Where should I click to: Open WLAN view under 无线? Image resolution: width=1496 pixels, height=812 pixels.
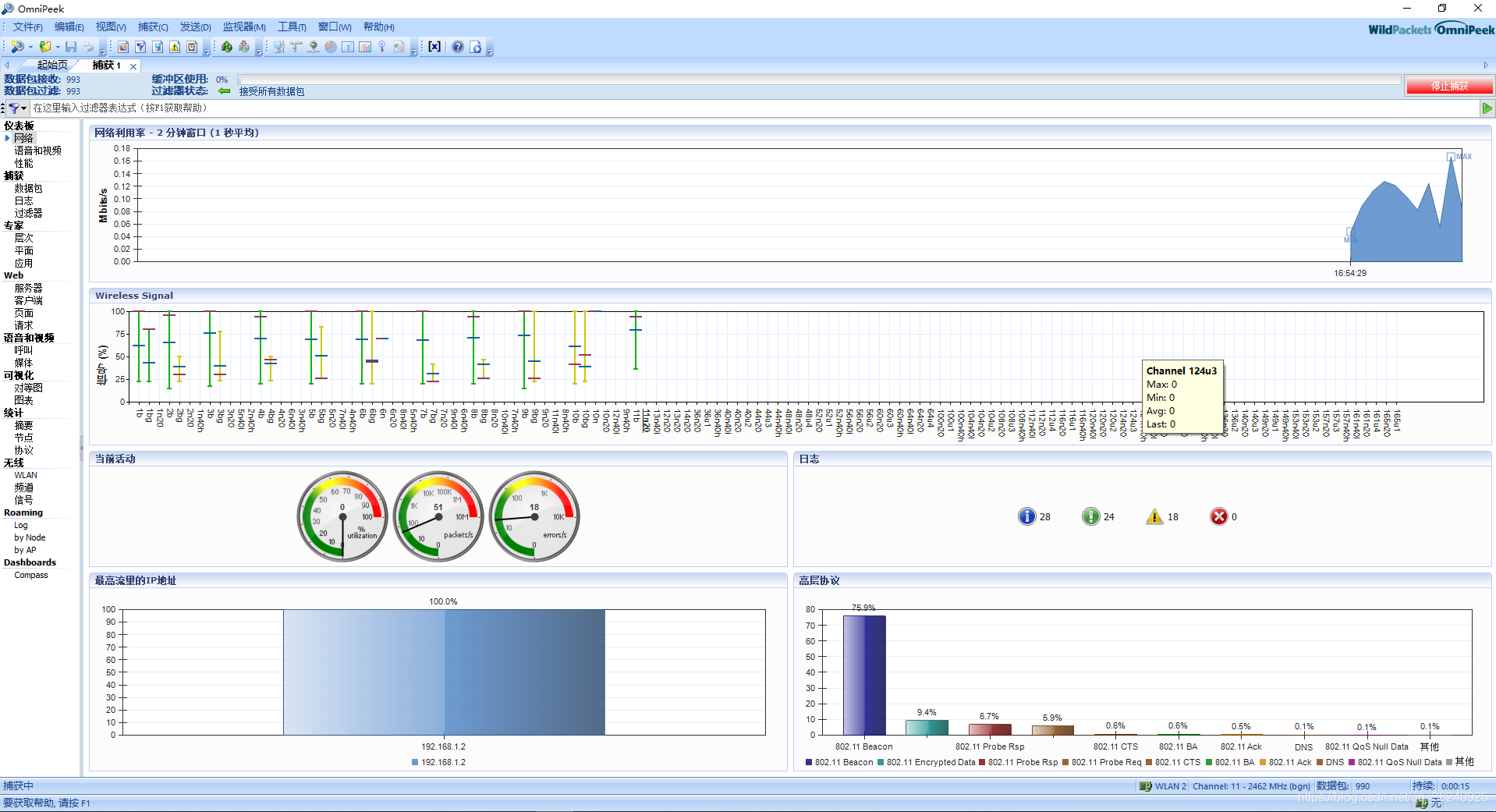pyautogui.click(x=26, y=475)
